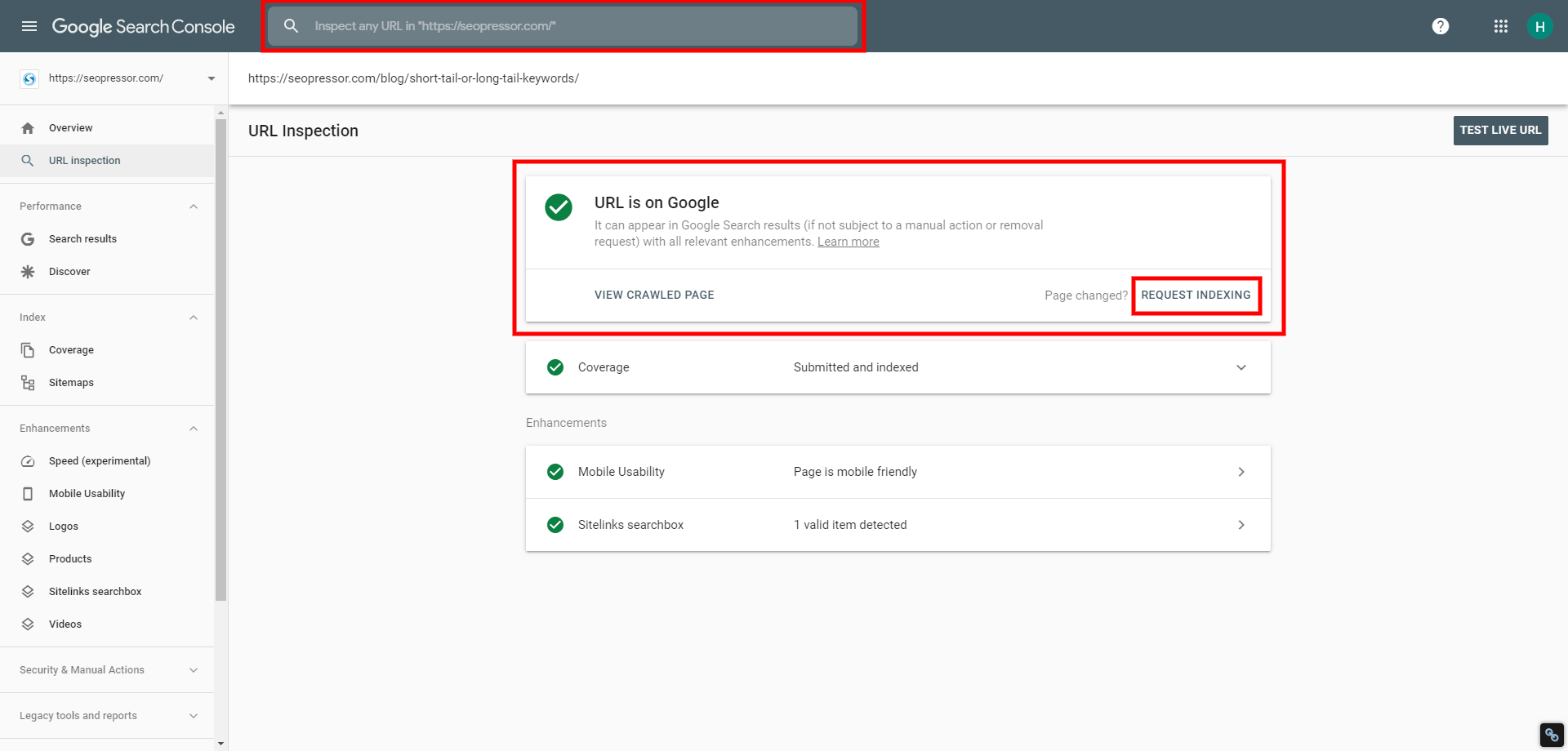Screen dimensions: 1568x751
Task: Click the 'URL is on Google' heading
Action: (x=657, y=202)
